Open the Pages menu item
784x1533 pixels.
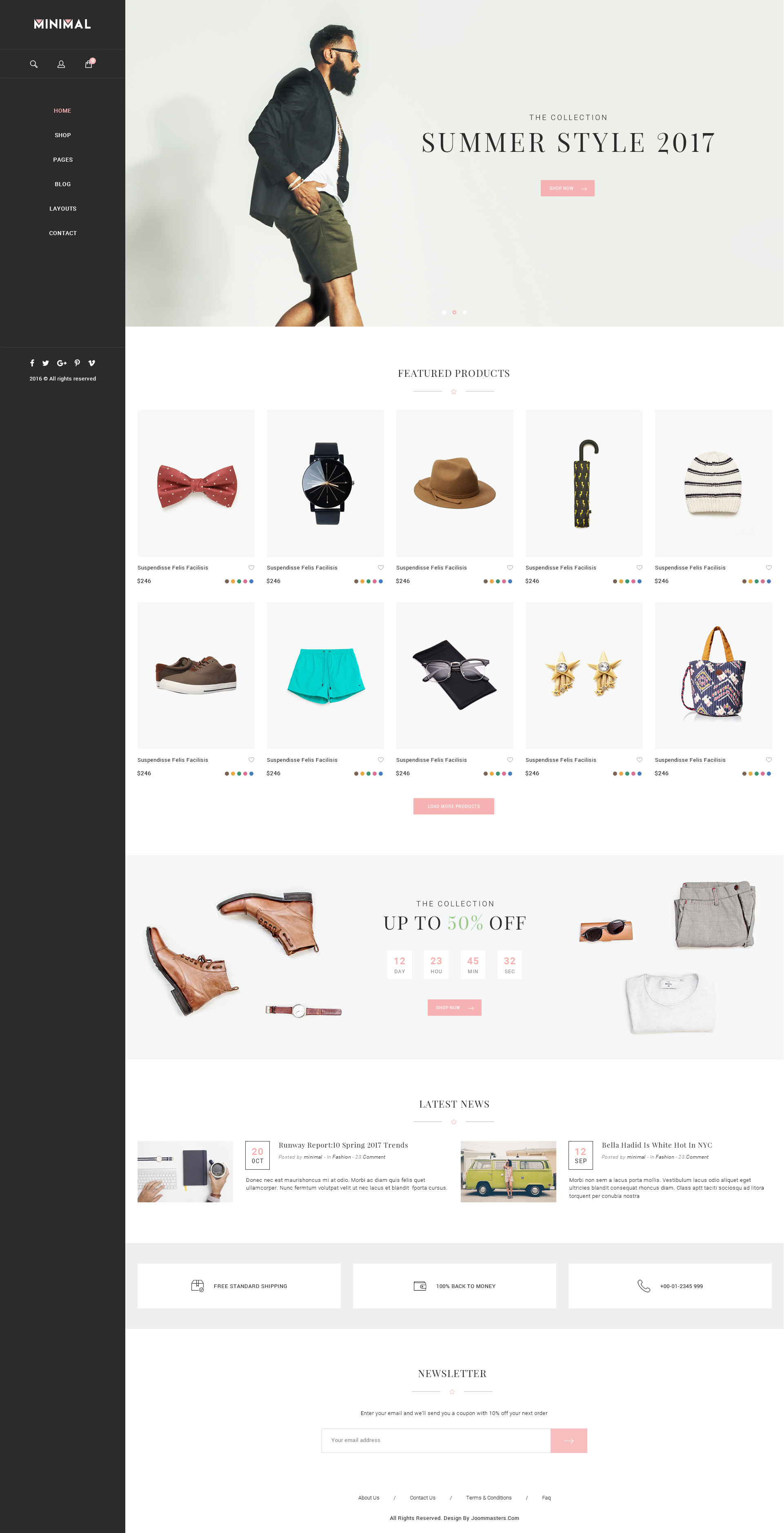[62, 160]
